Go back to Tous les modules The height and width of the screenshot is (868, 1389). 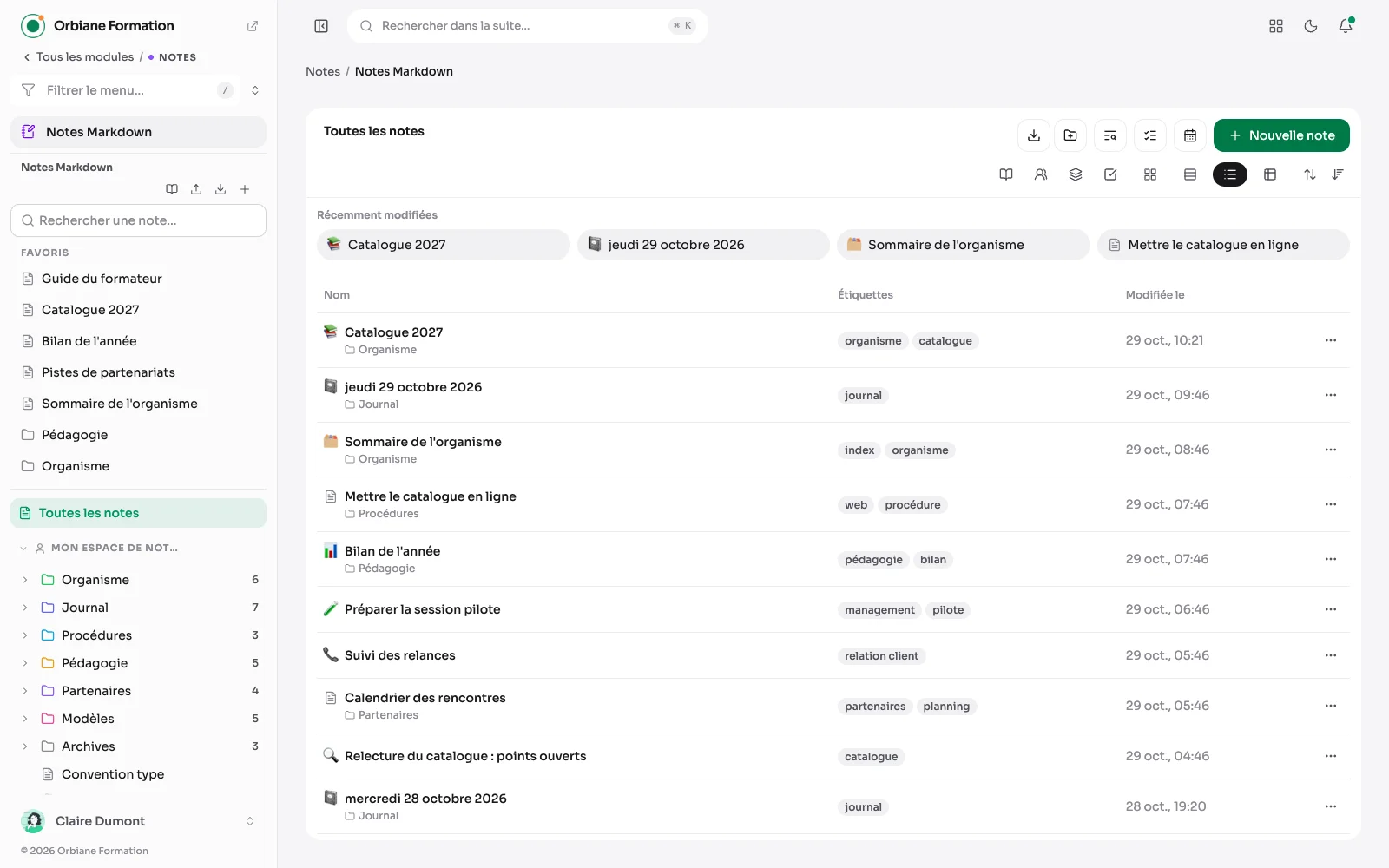(x=78, y=57)
